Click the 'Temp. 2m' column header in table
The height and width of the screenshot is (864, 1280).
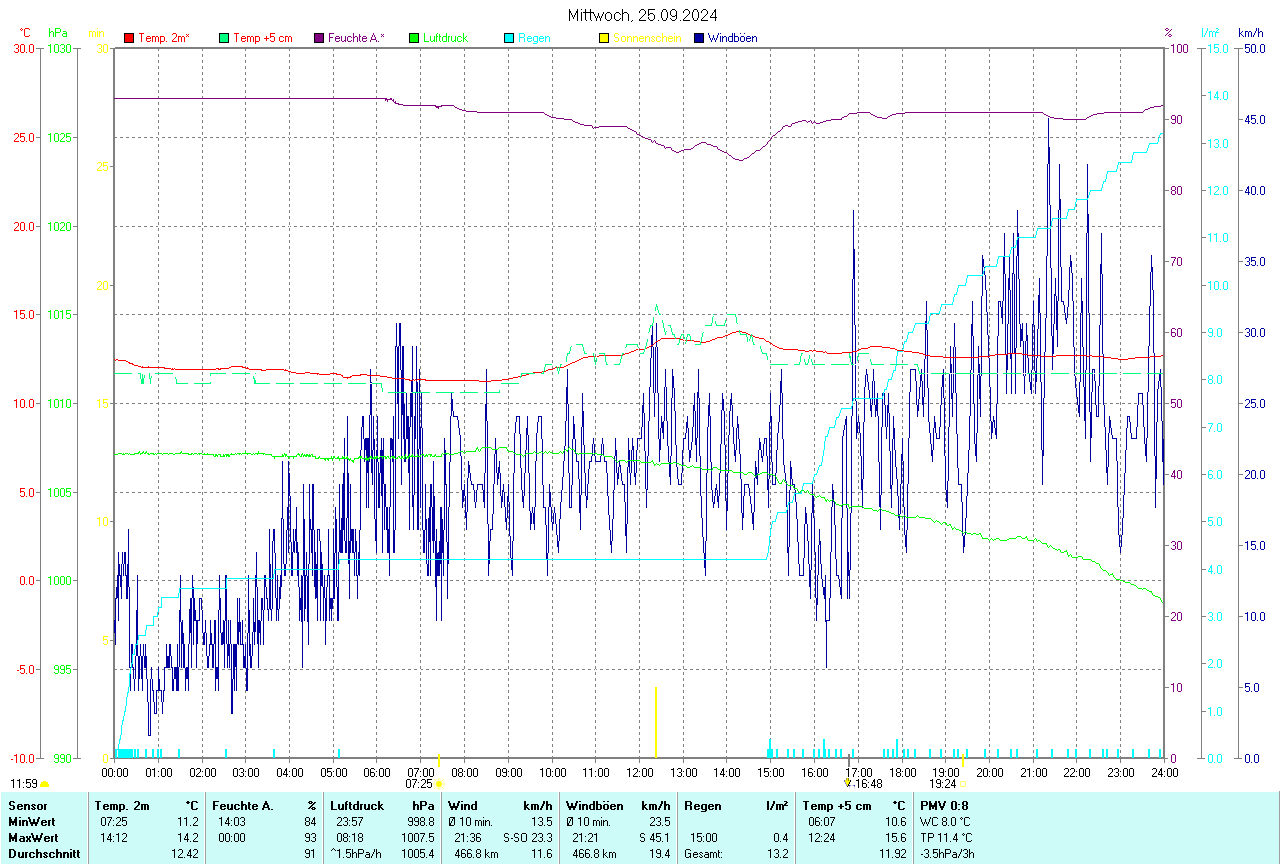coord(122,805)
